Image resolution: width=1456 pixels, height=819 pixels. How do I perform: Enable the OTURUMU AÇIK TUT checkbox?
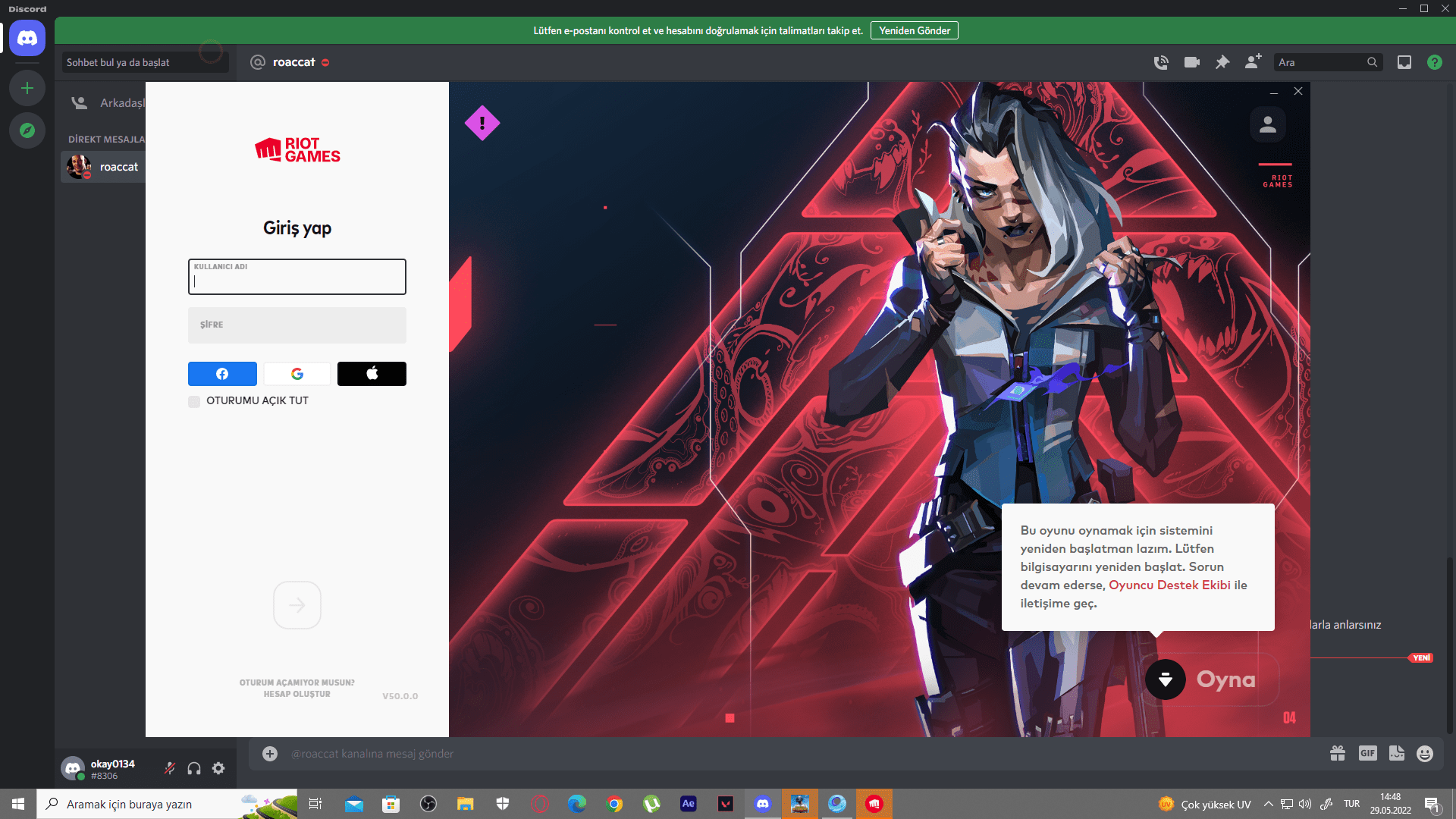tap(194, 401)
